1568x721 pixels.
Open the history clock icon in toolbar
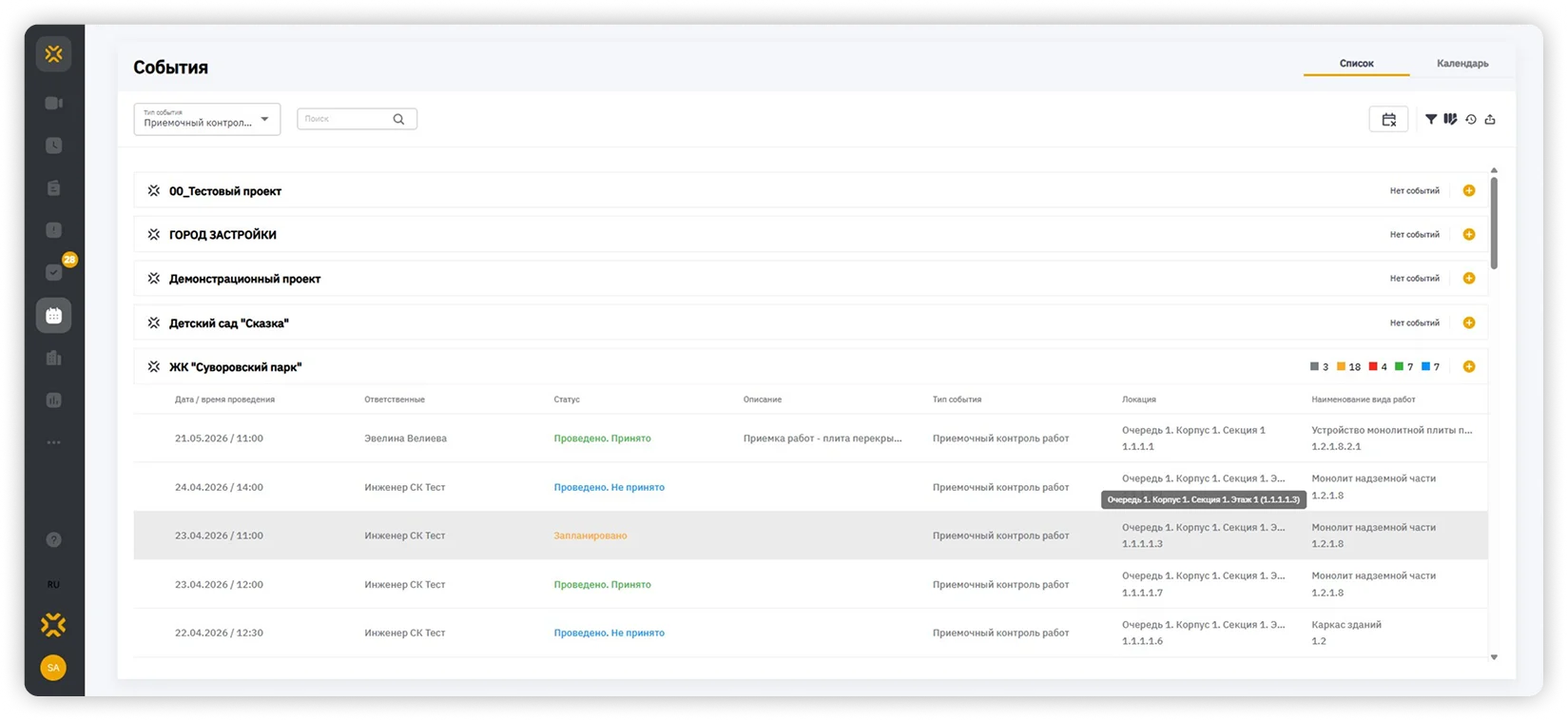pyautogui.click(x=1471, y=119)
